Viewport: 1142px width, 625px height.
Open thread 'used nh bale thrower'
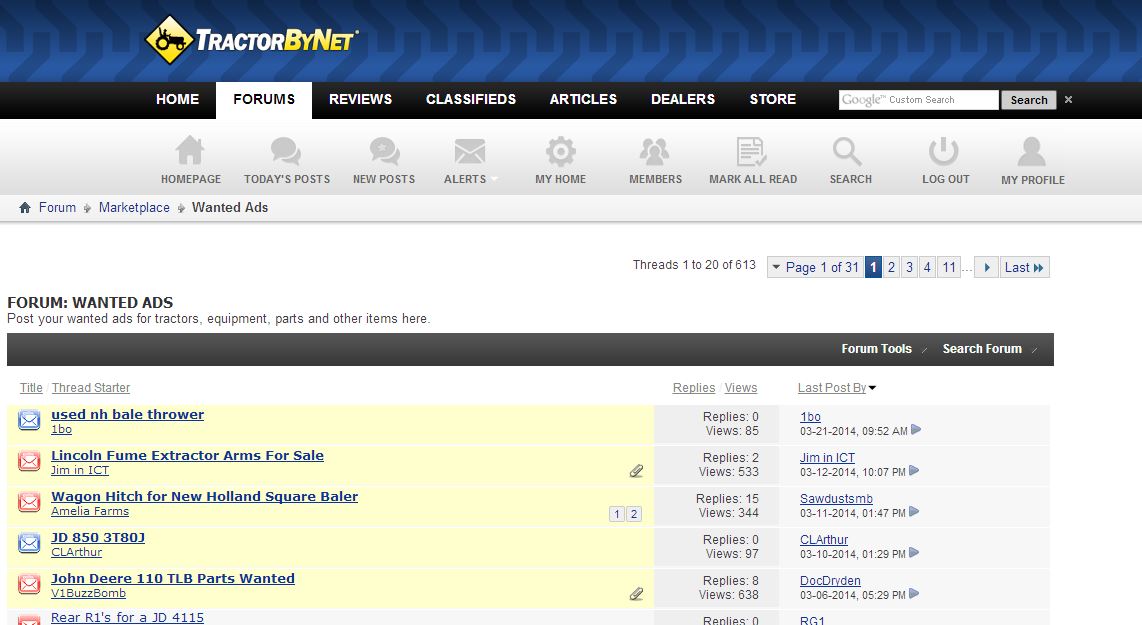(127, 414)
